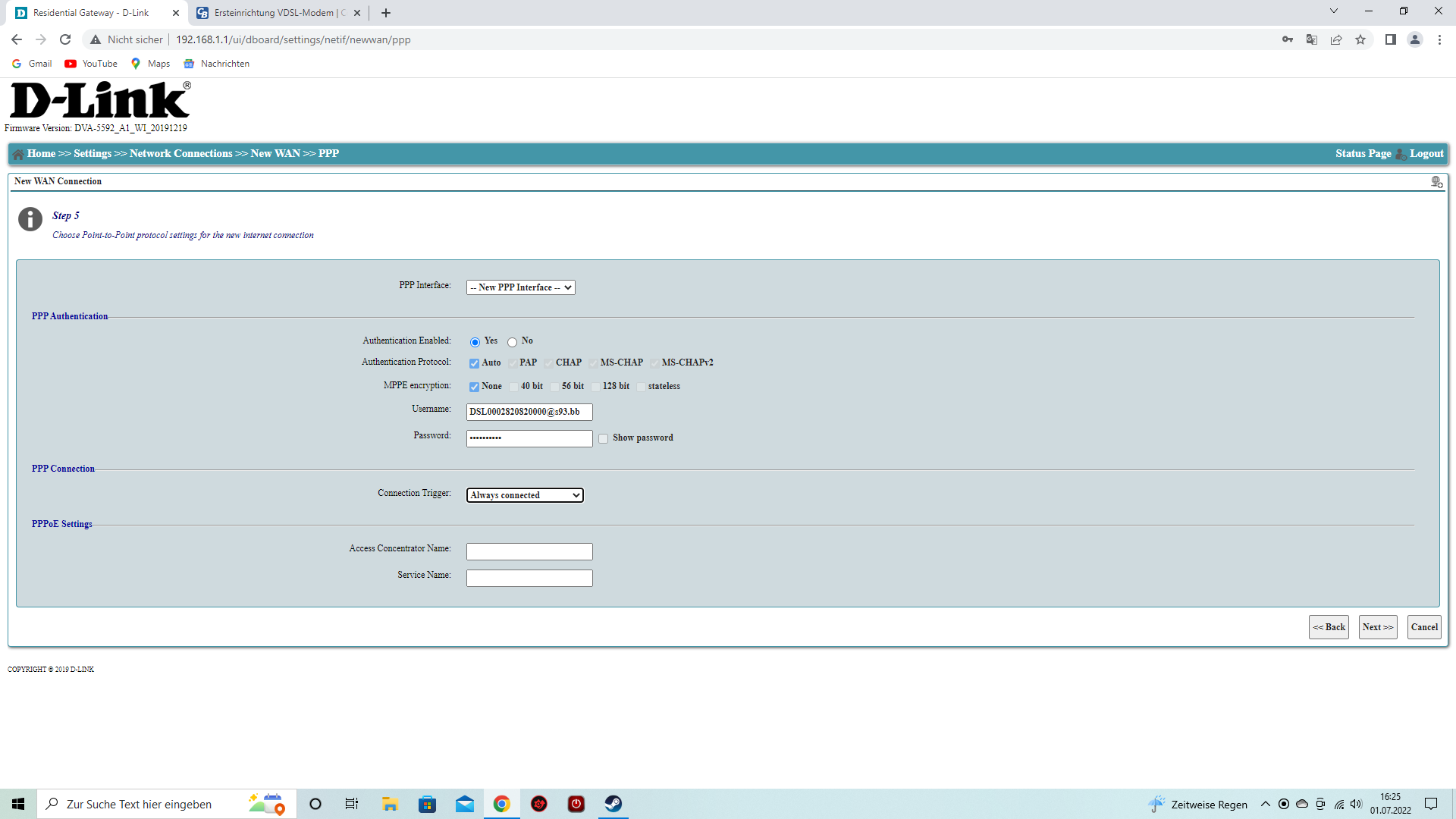Open the PPP Interface dropdown
Image resolution: width=1456 pixels, height=819 pixels.
click(521, 287)
